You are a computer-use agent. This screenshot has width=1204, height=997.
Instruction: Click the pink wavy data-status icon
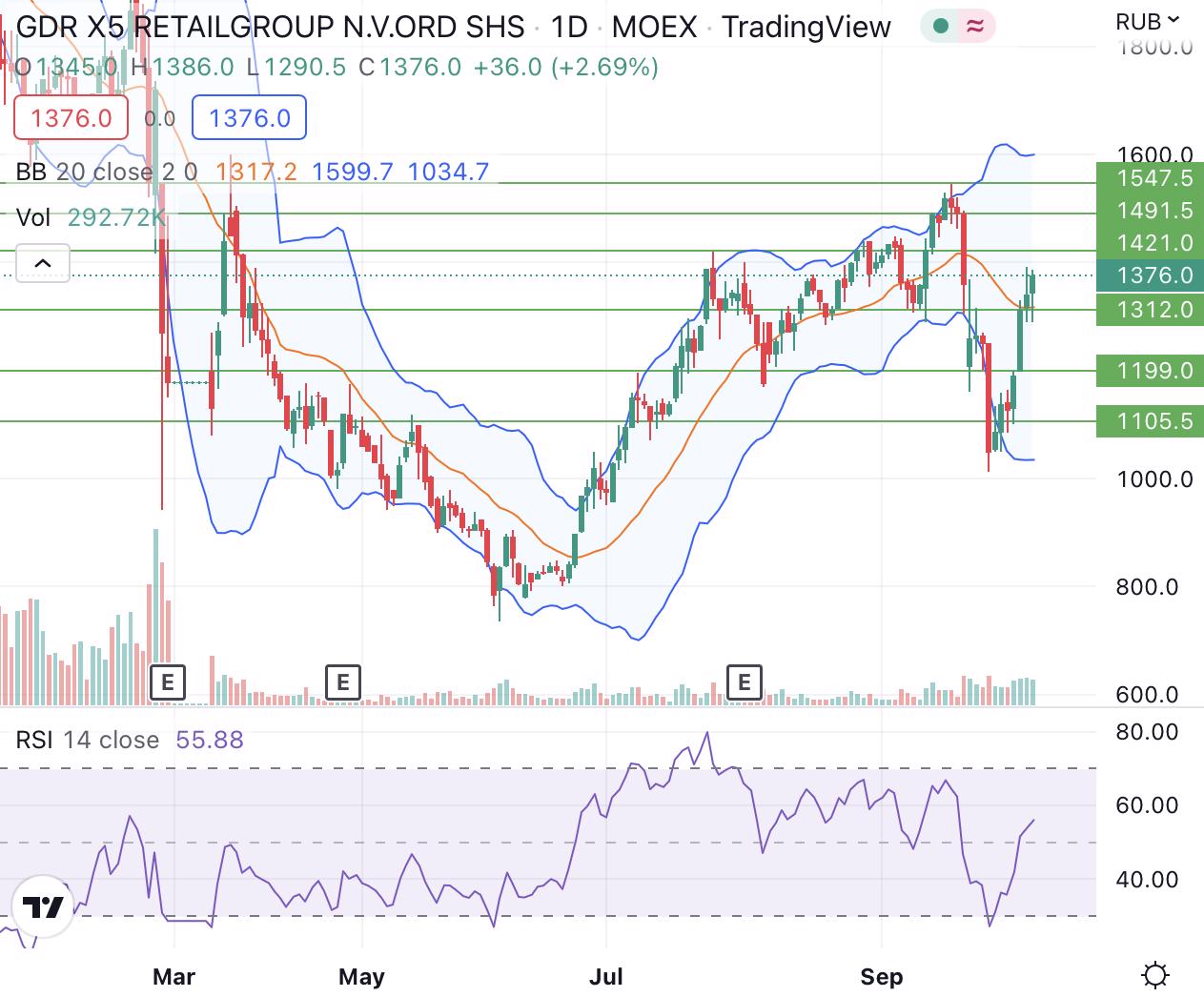click(974, 27)
